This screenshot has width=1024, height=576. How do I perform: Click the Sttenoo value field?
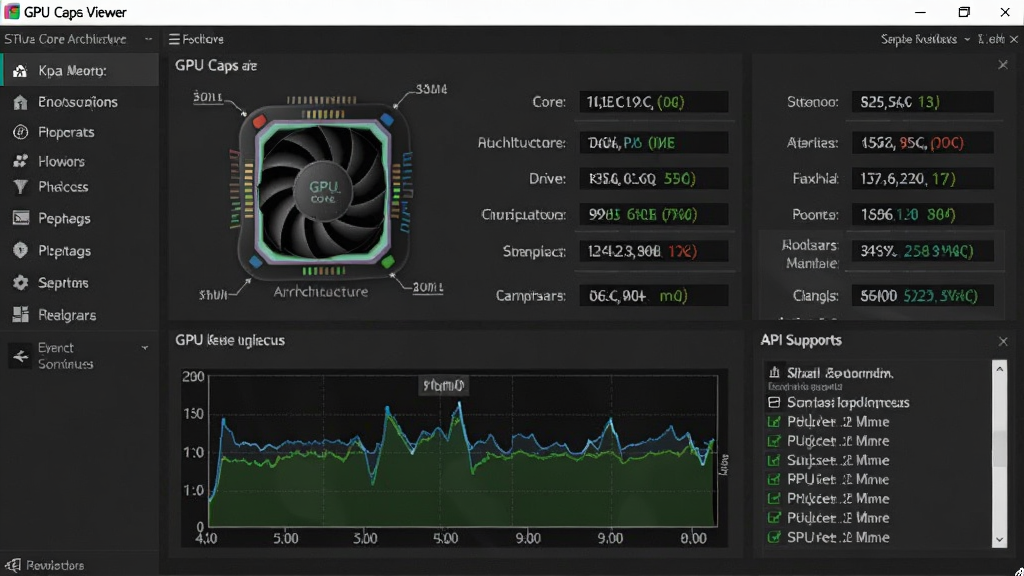pyautogui.click(x=923, y=102)
